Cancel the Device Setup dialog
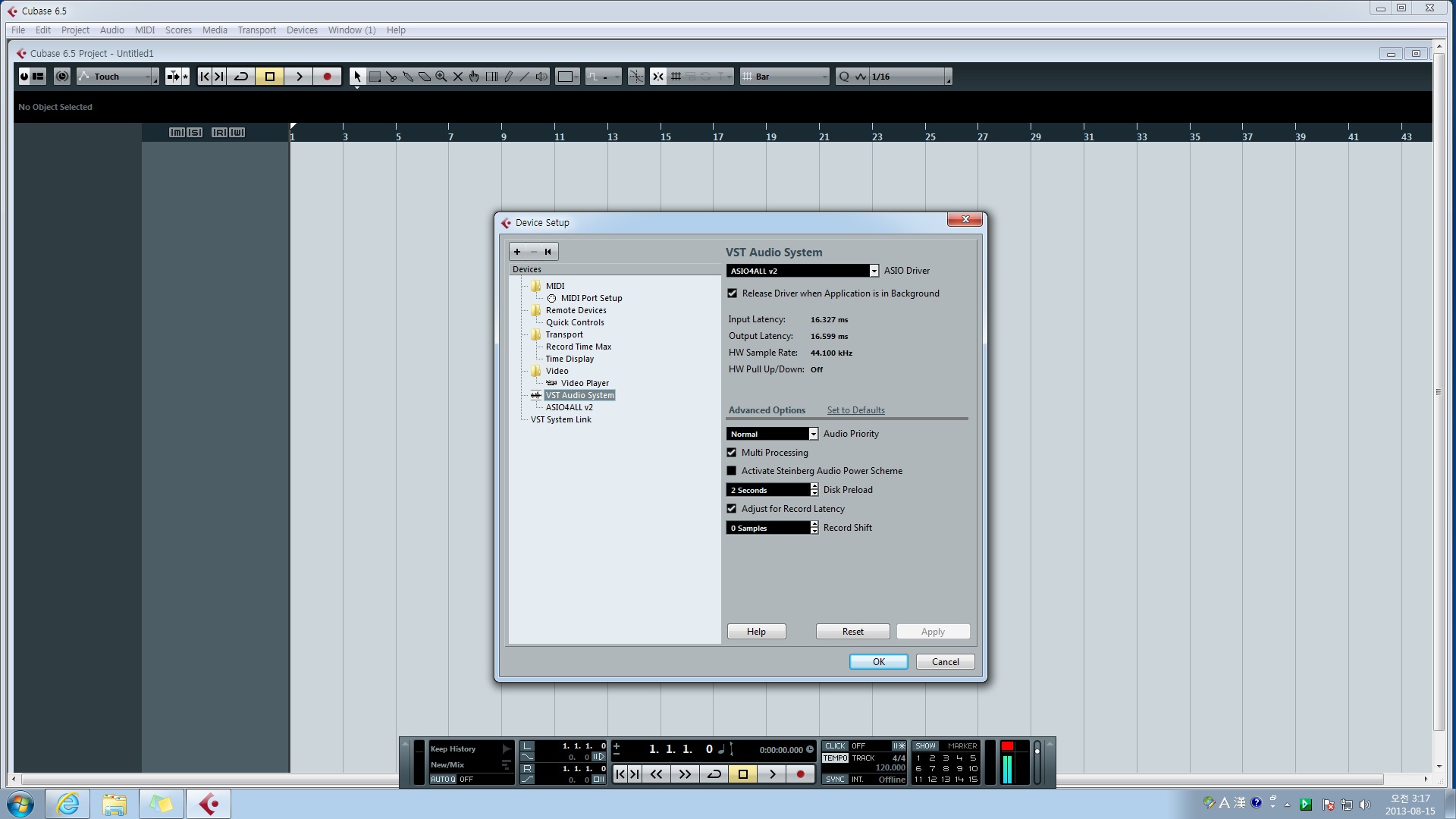Viewport: 1456px width, 819px height. [x=945, y=662]
